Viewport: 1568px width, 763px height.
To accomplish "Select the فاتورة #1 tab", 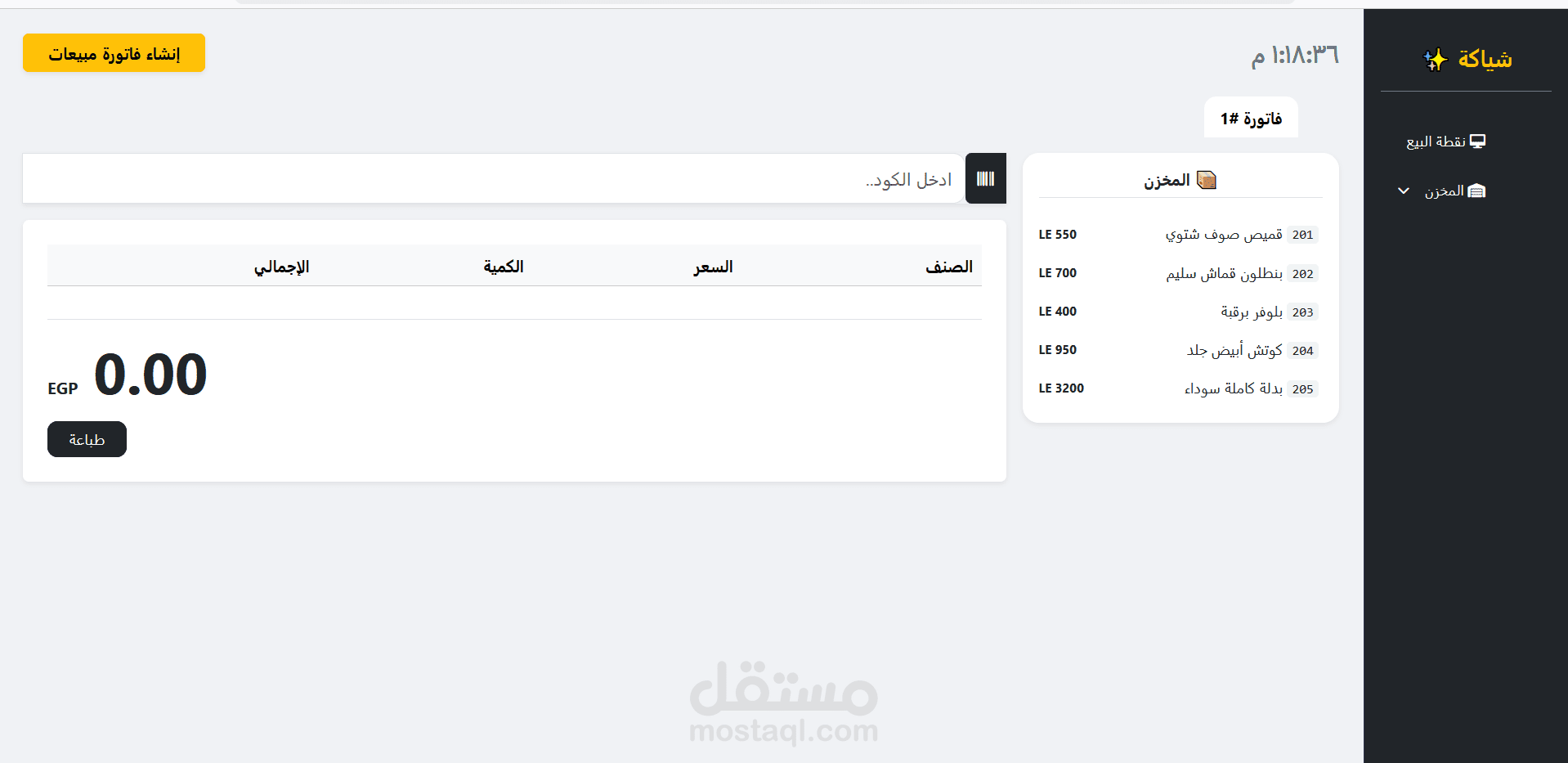I will pos(1251,119).
